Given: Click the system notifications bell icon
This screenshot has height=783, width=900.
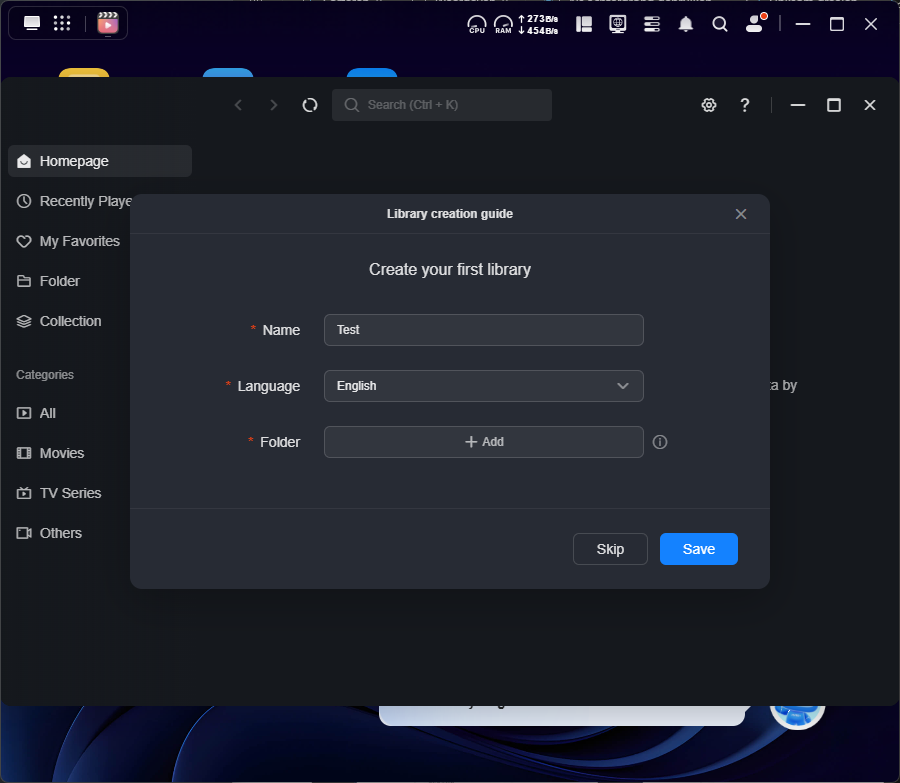Looking at the screenshot, I should (x=686, y=24).
